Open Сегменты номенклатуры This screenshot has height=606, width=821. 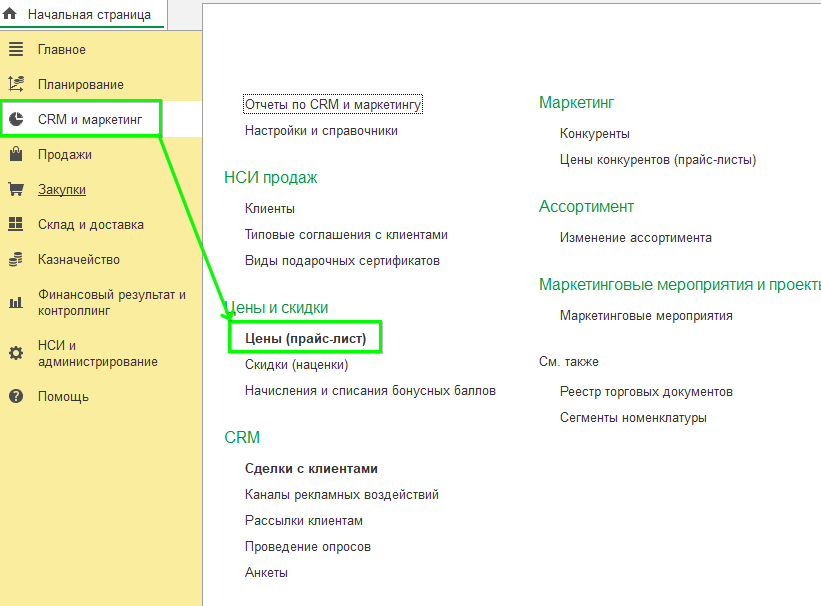pyautogui.click(x=633, y=418)
